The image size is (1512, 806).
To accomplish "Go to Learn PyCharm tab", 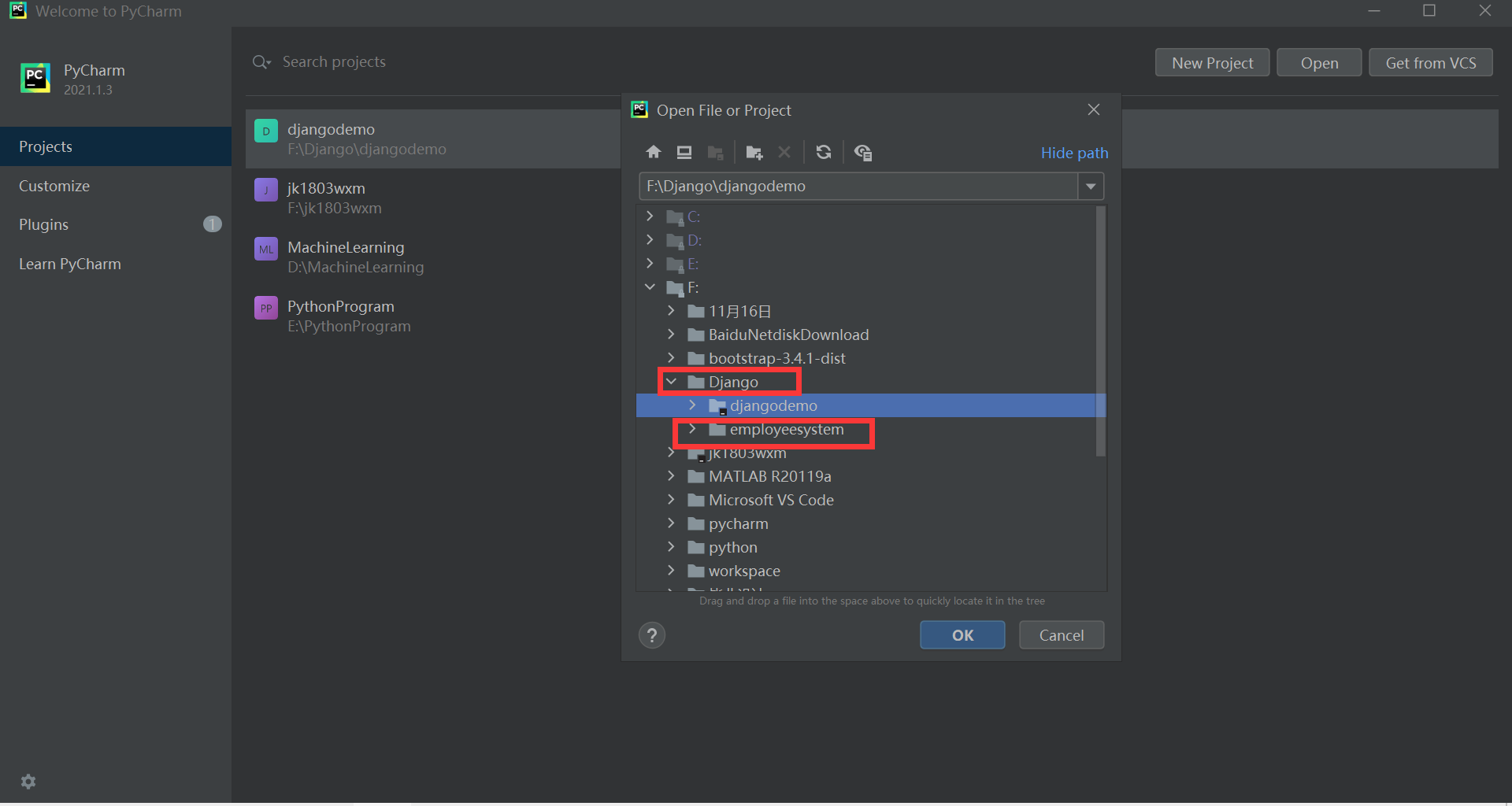I will 116,264.
